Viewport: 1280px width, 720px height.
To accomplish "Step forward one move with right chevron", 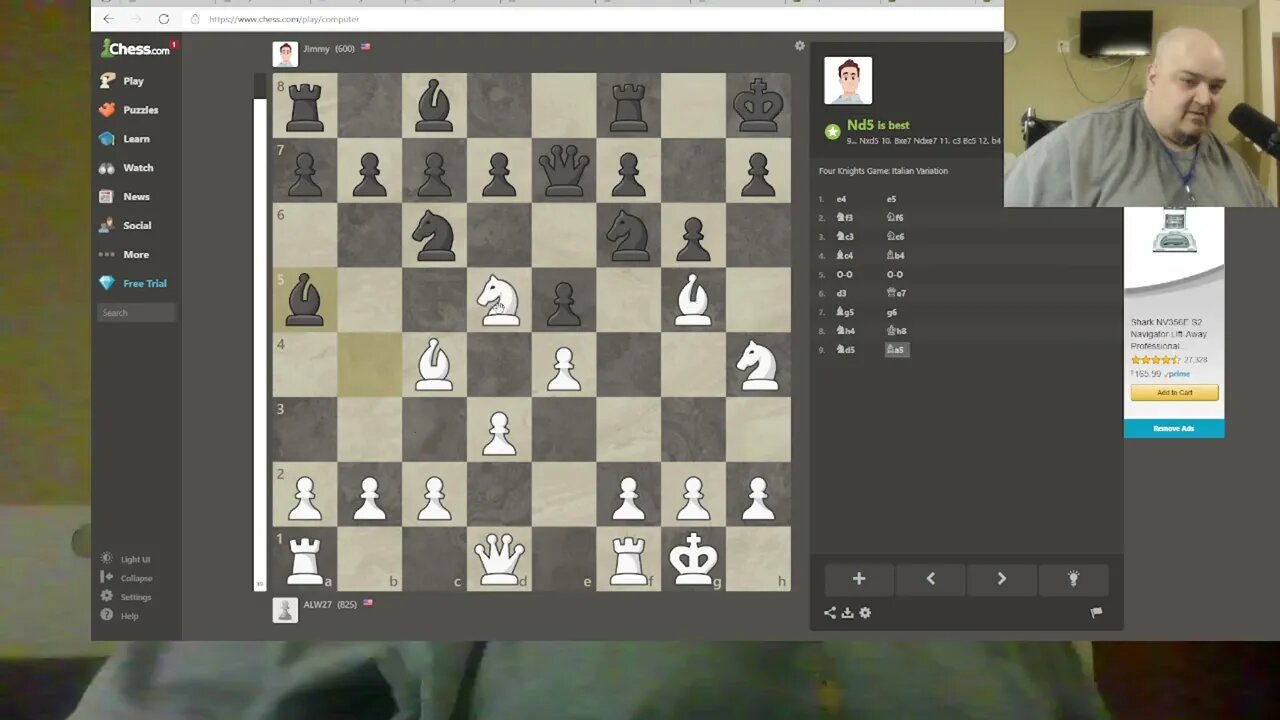I will [x=1001, y=579].
